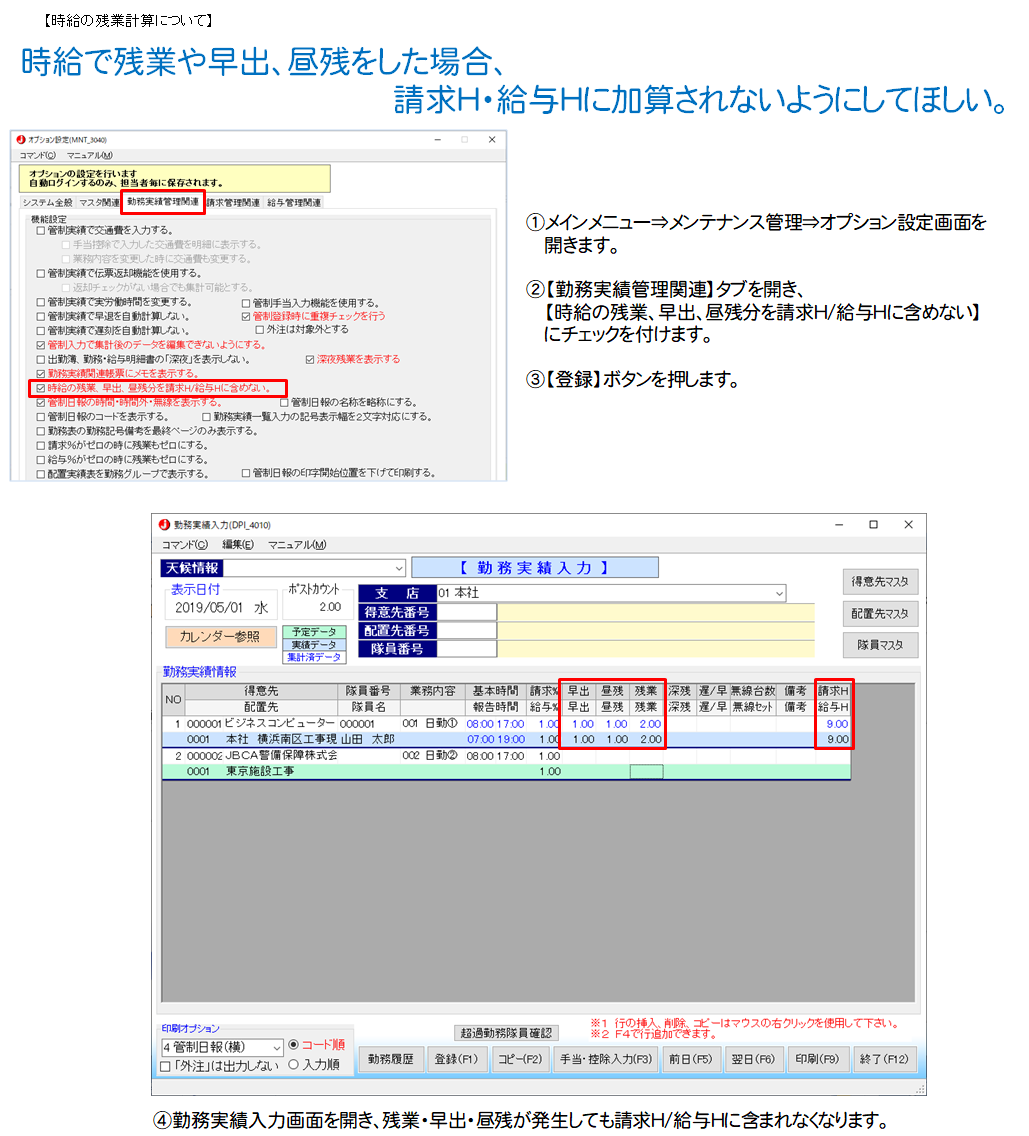The height and width of the screenshot is (1136, 1029).
Task: Toggle 時給の残業、早出、昼残分を請求H/給与Hに含めない checkbox
Action: (x=41, y=388)
